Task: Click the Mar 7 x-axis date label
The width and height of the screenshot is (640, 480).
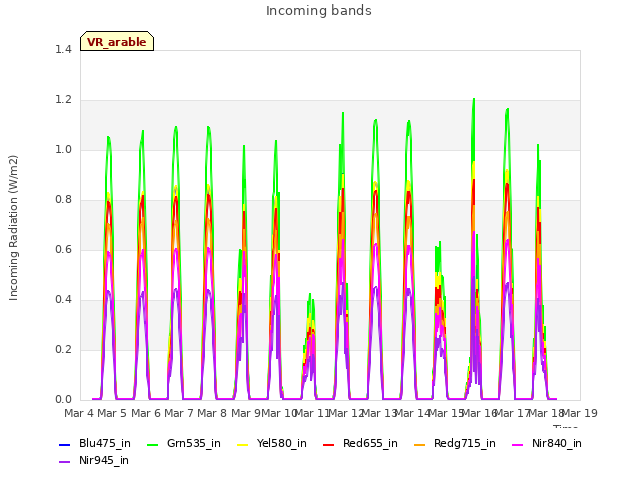Action: (x=179, y=413)
